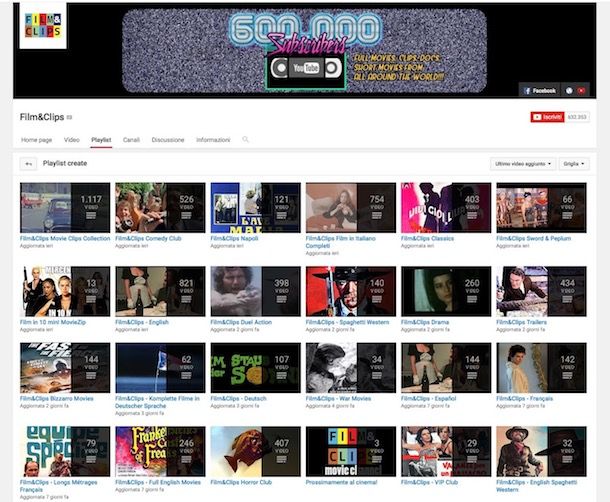Image resolution: width=610 pixels, height=502 pixels.
Task: Open the Film&Clips Napoli playlist thumbnail
Action: pos(256,208)
